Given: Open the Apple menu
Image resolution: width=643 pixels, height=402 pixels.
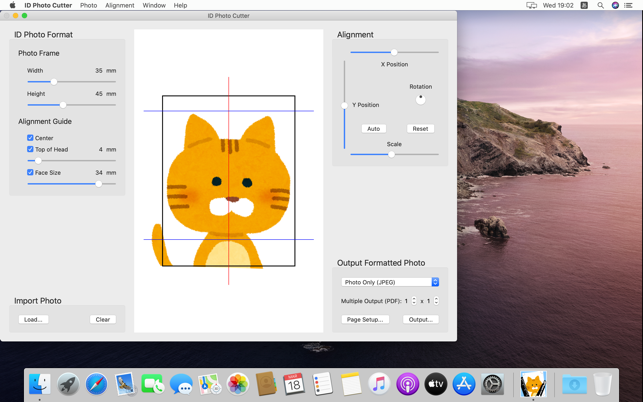Looking at the screenshot, I should (x=12, y=5).
